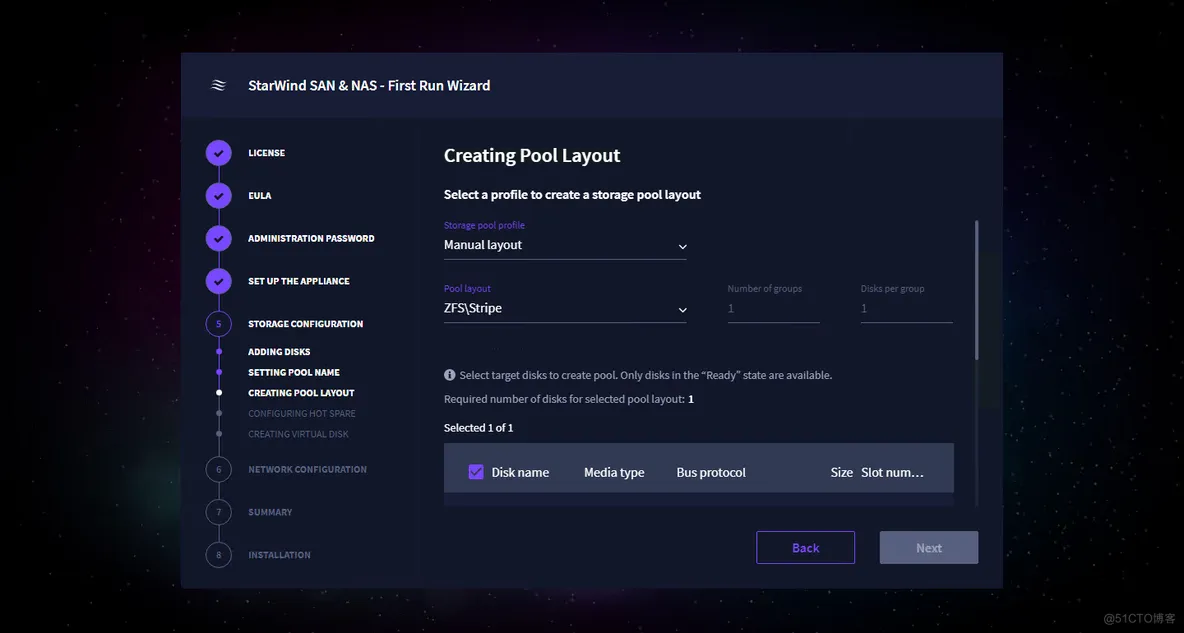Click the step 5 Storage Configuration circle

click(219, 324)
